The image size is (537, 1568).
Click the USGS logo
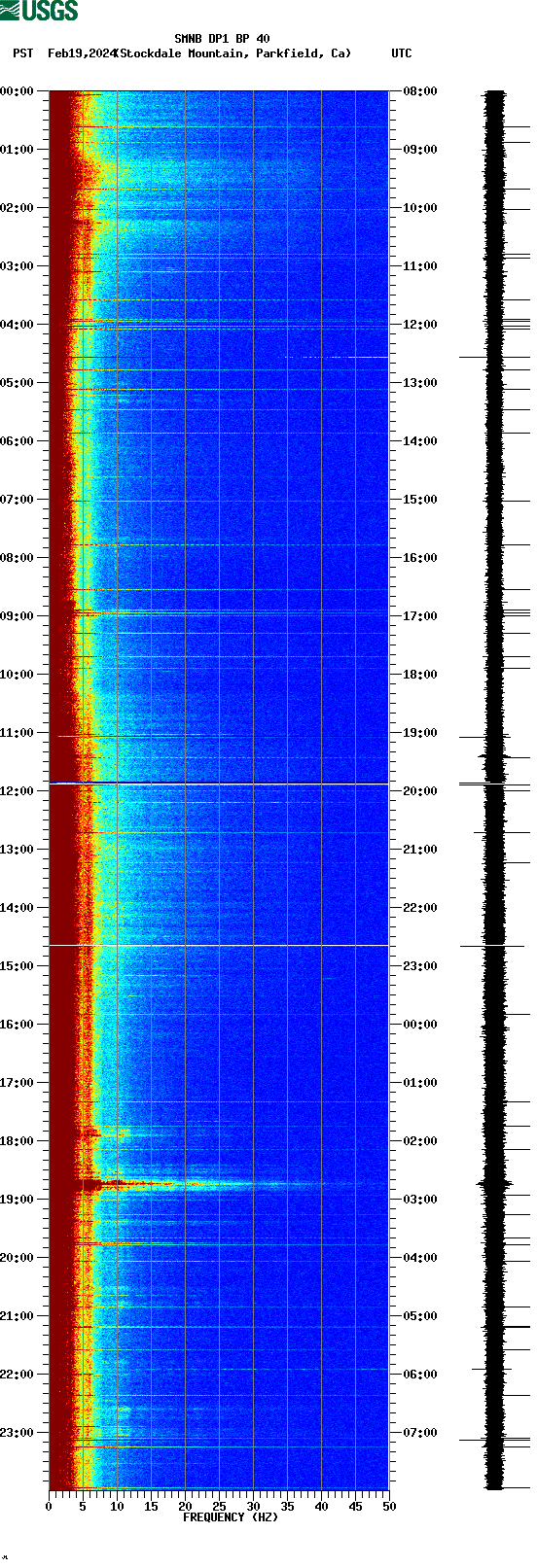pos(39,11)
